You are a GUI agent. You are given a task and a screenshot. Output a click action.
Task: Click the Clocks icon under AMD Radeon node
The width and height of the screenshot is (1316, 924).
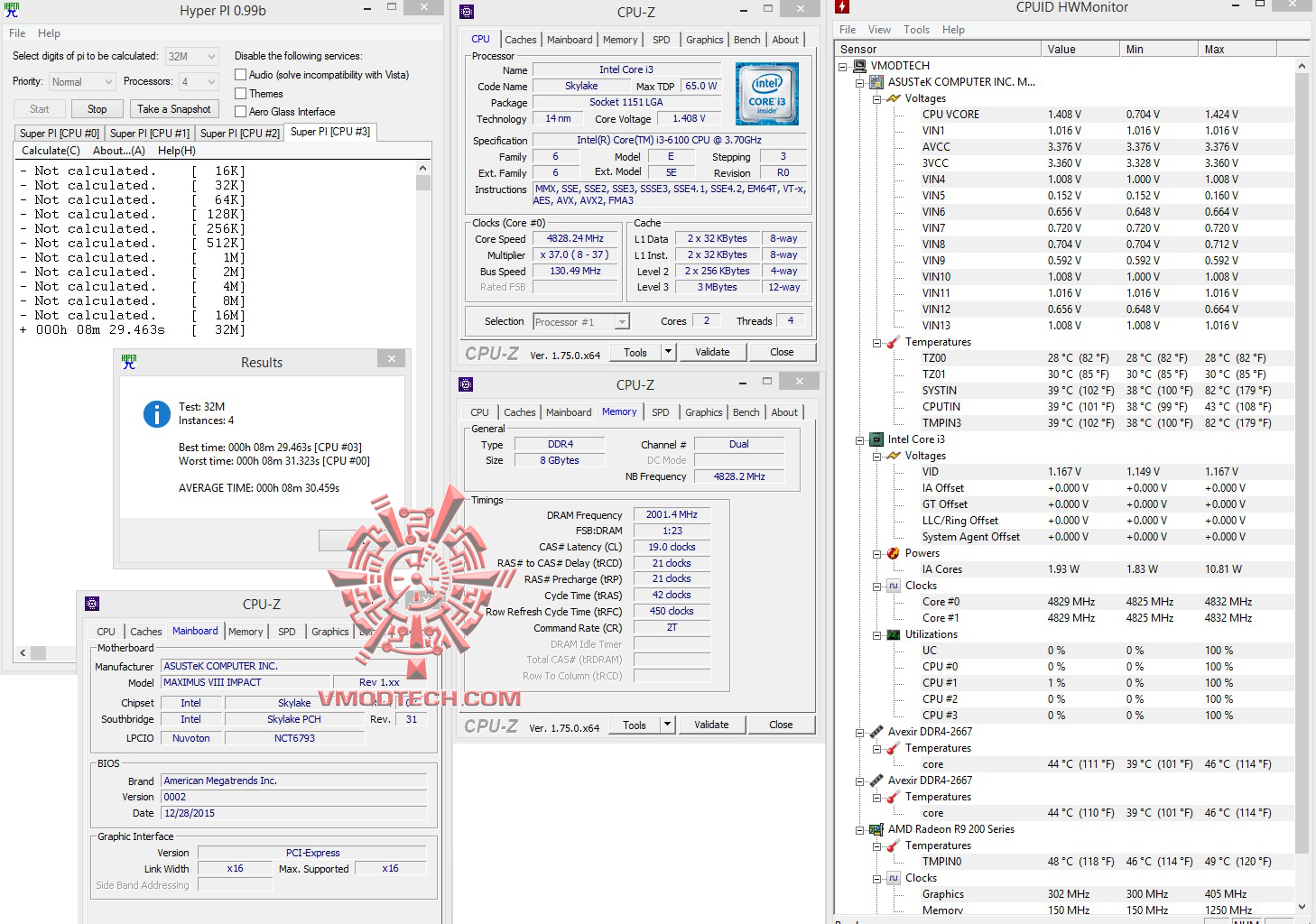point(894,878)
